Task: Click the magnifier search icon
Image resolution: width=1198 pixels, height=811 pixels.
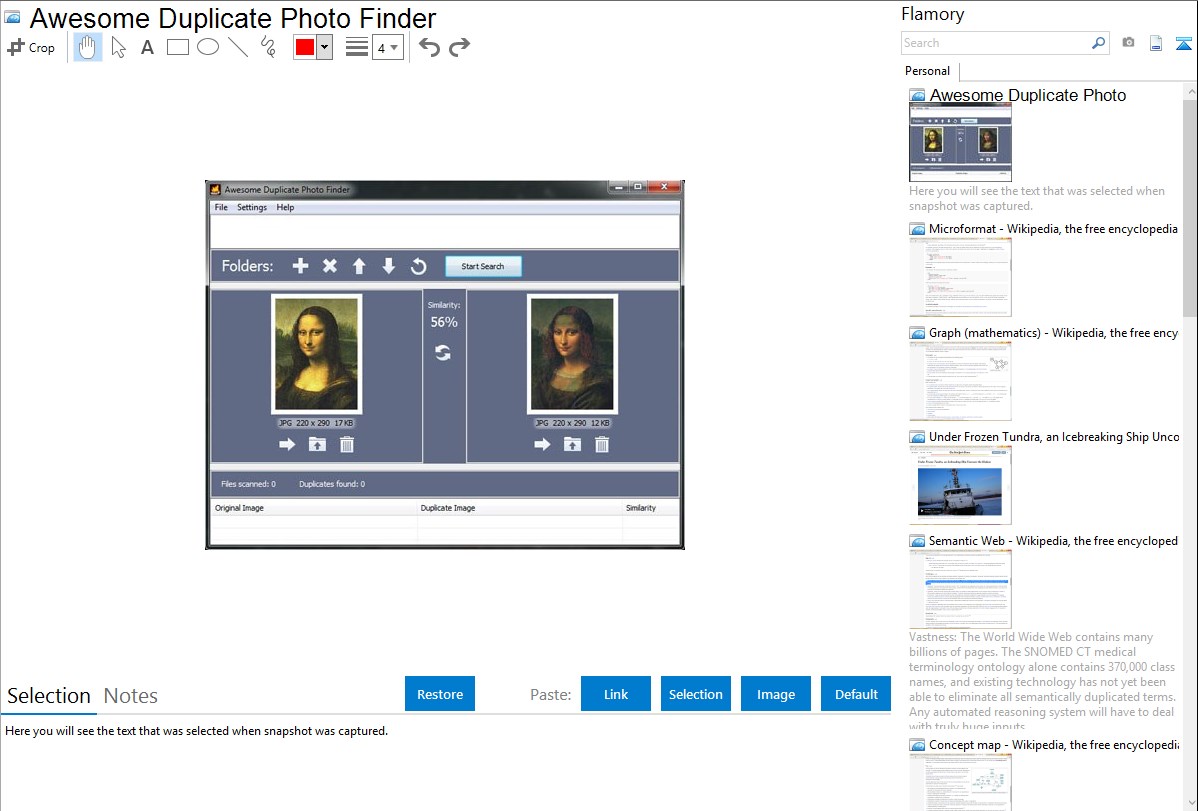Action: coord(1099,43)
